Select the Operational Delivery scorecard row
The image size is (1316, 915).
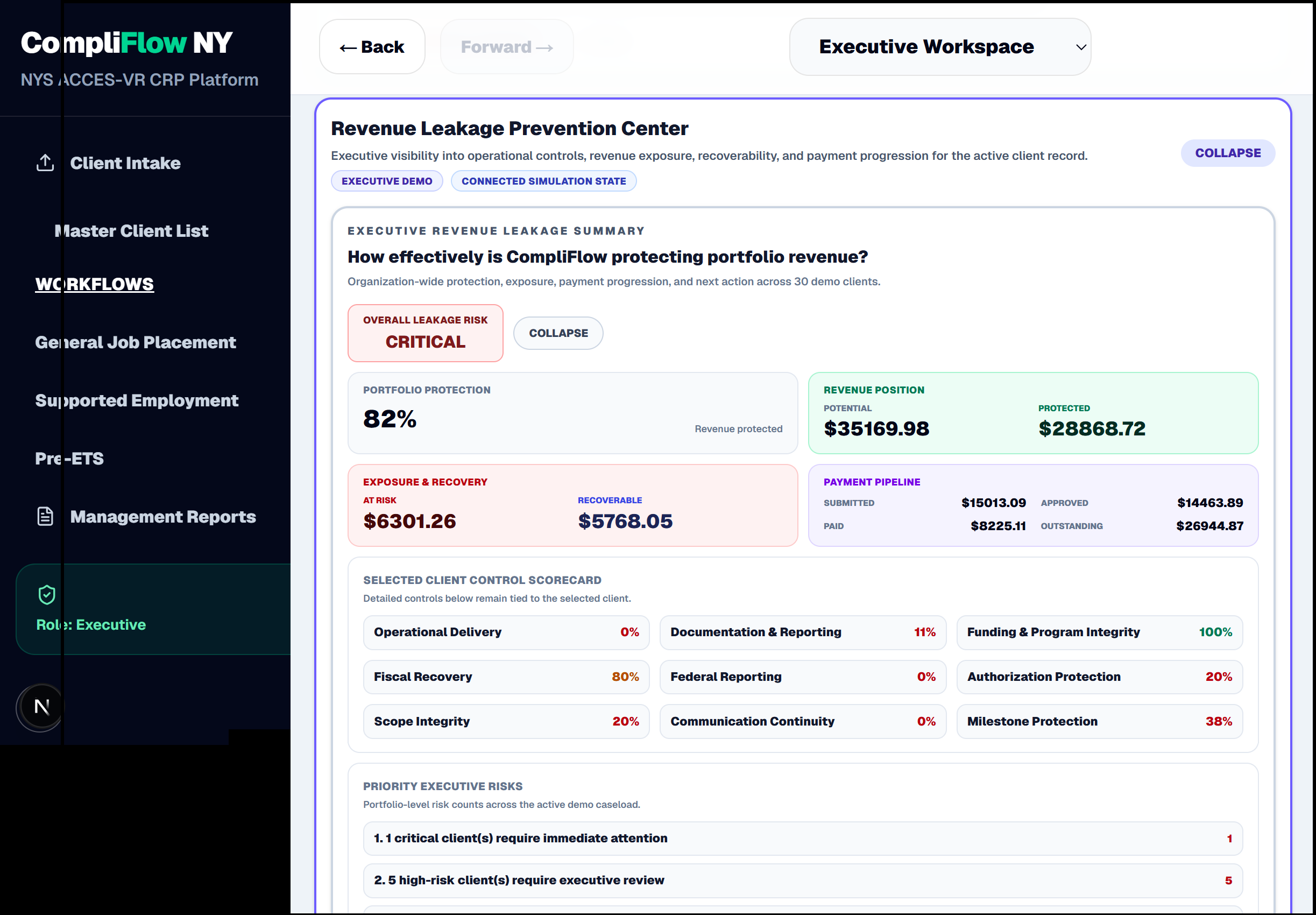506,632
